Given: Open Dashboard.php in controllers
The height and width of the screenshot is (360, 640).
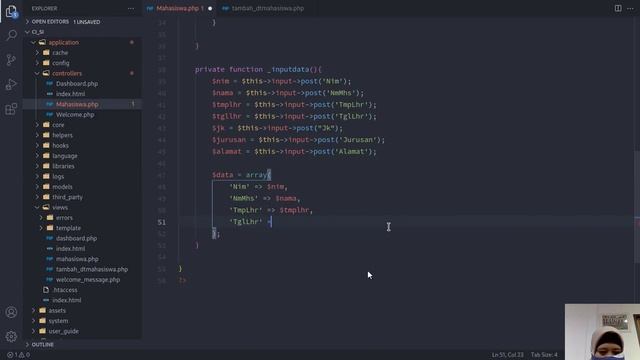Looking at the screenshot, I should coord(77,84).
